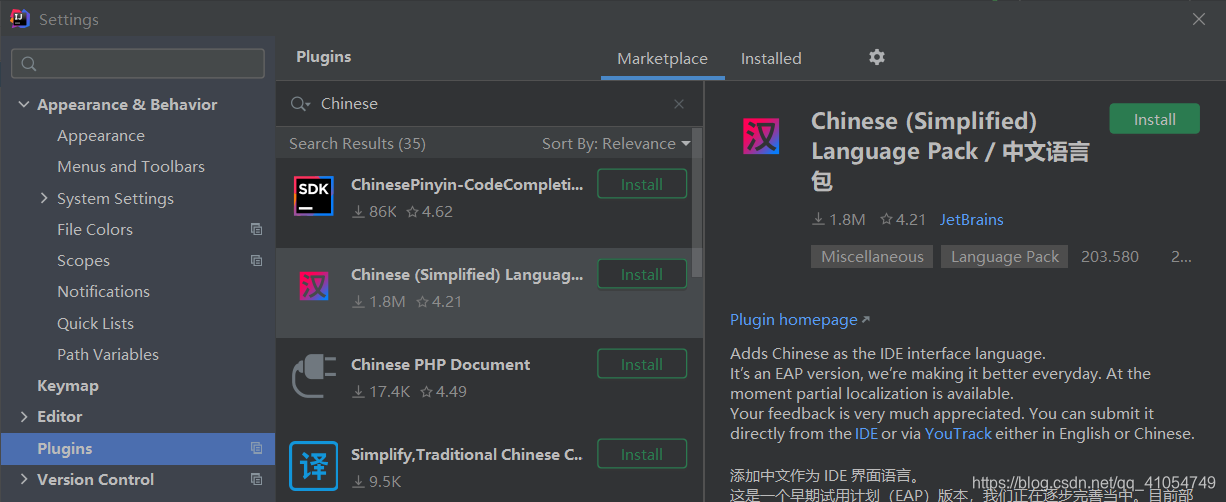Screen dimensions: 1226x502
Task: Click the Search Results (35) label
Action: click(x=357, y=143)
